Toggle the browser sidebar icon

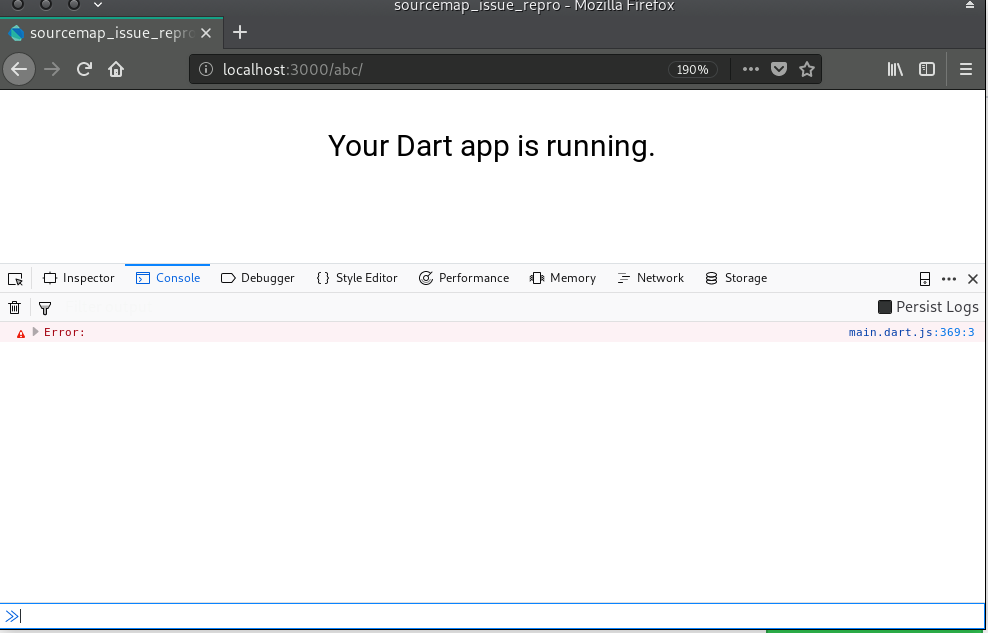(x=926, y=69)
